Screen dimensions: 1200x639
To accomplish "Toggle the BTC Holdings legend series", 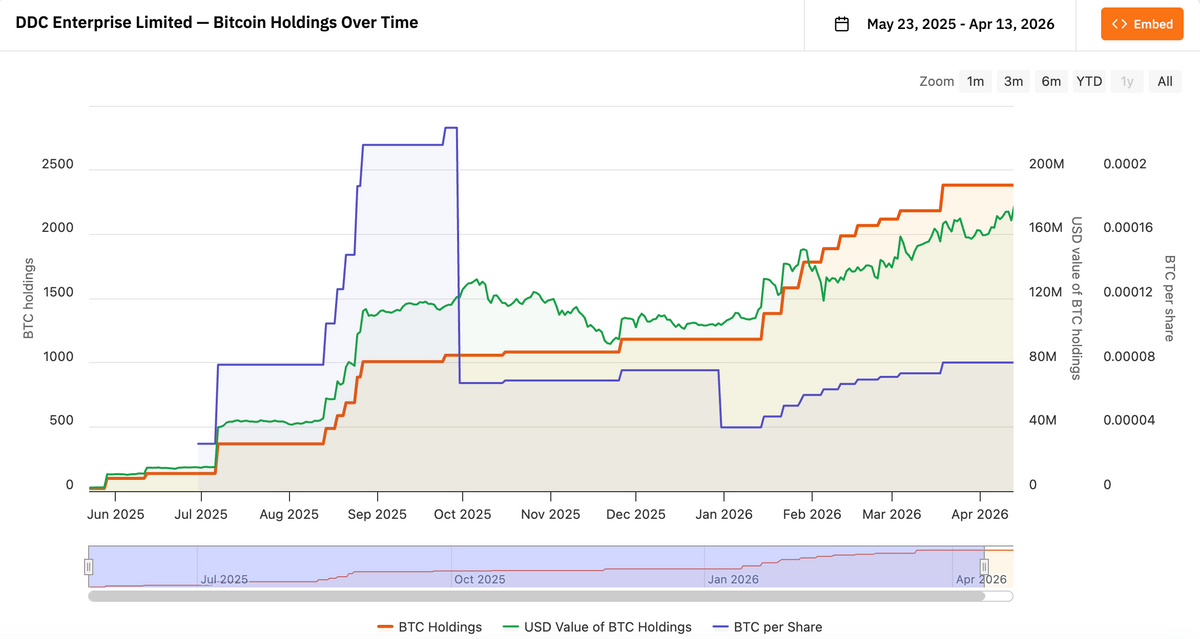I will 429,627.
